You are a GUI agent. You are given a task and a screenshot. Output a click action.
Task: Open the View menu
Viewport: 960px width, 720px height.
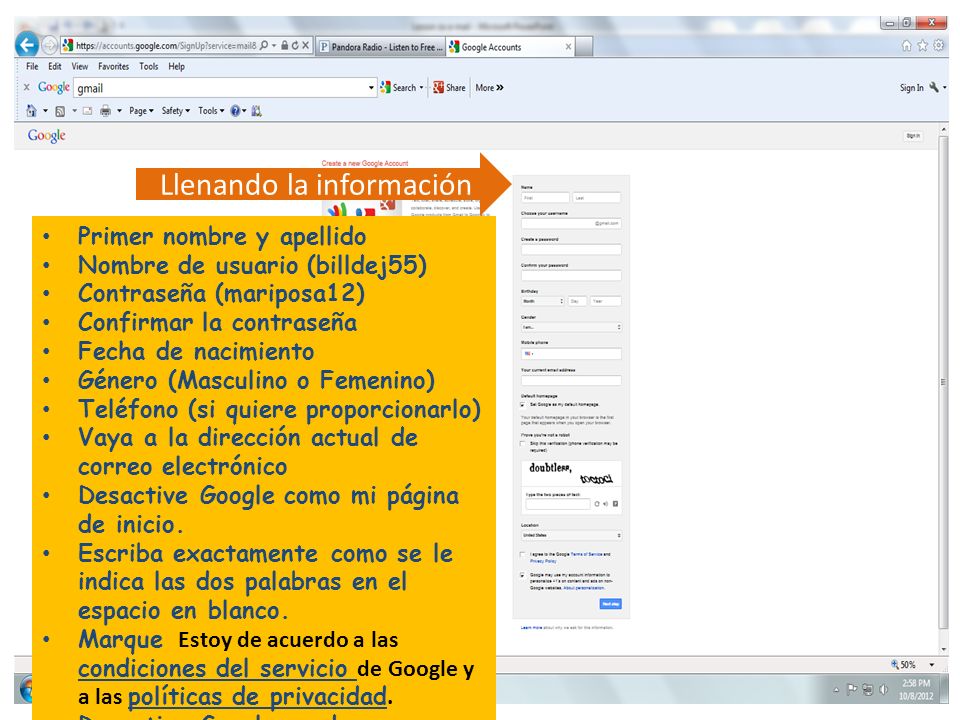tap(80, 66)
